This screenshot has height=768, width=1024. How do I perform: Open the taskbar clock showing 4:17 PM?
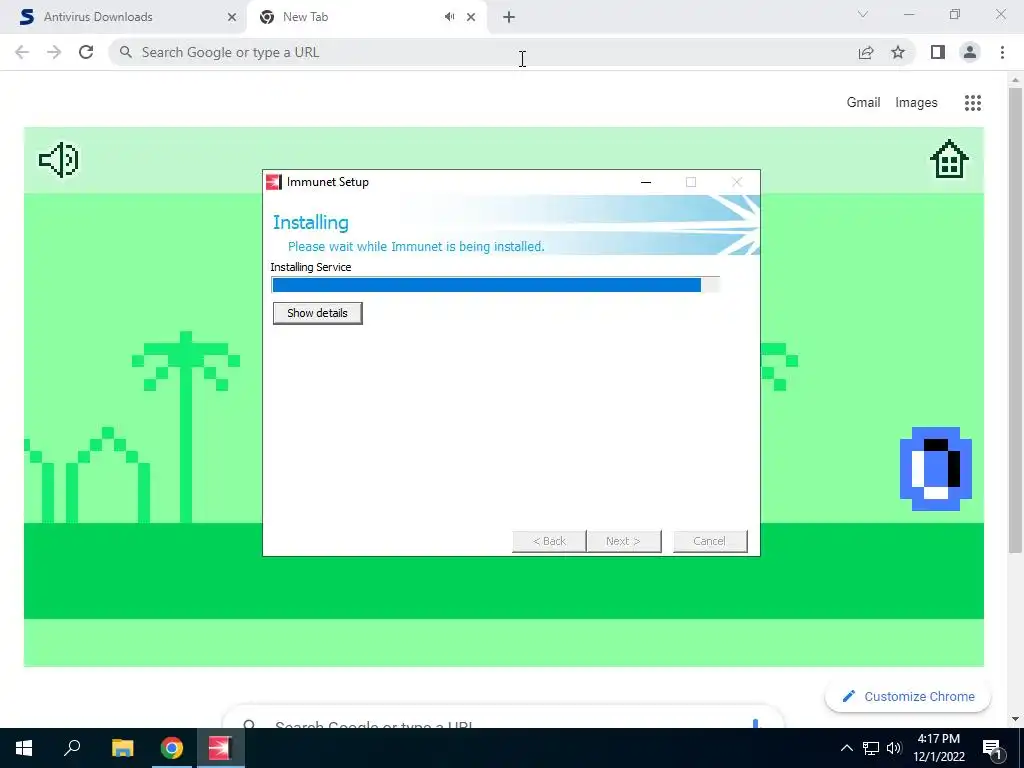[x=939, y=748]
